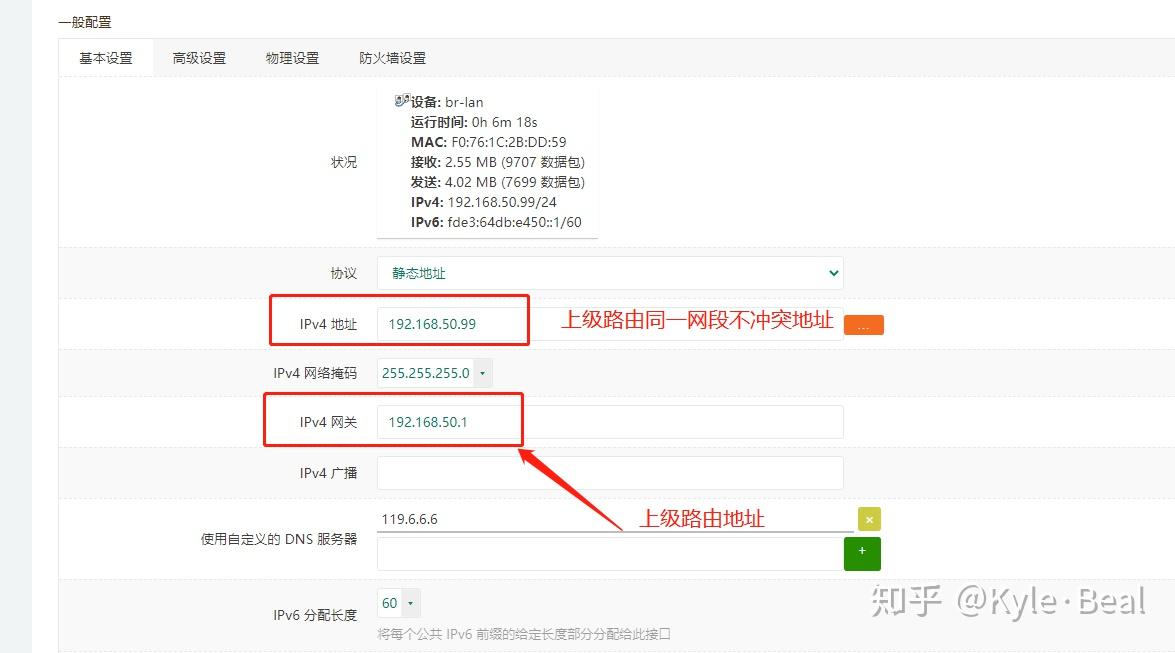Click the 一般配置 section heading
This screenshot has height=653, width=1175.
pyautogui.click(x=86, y=21)
